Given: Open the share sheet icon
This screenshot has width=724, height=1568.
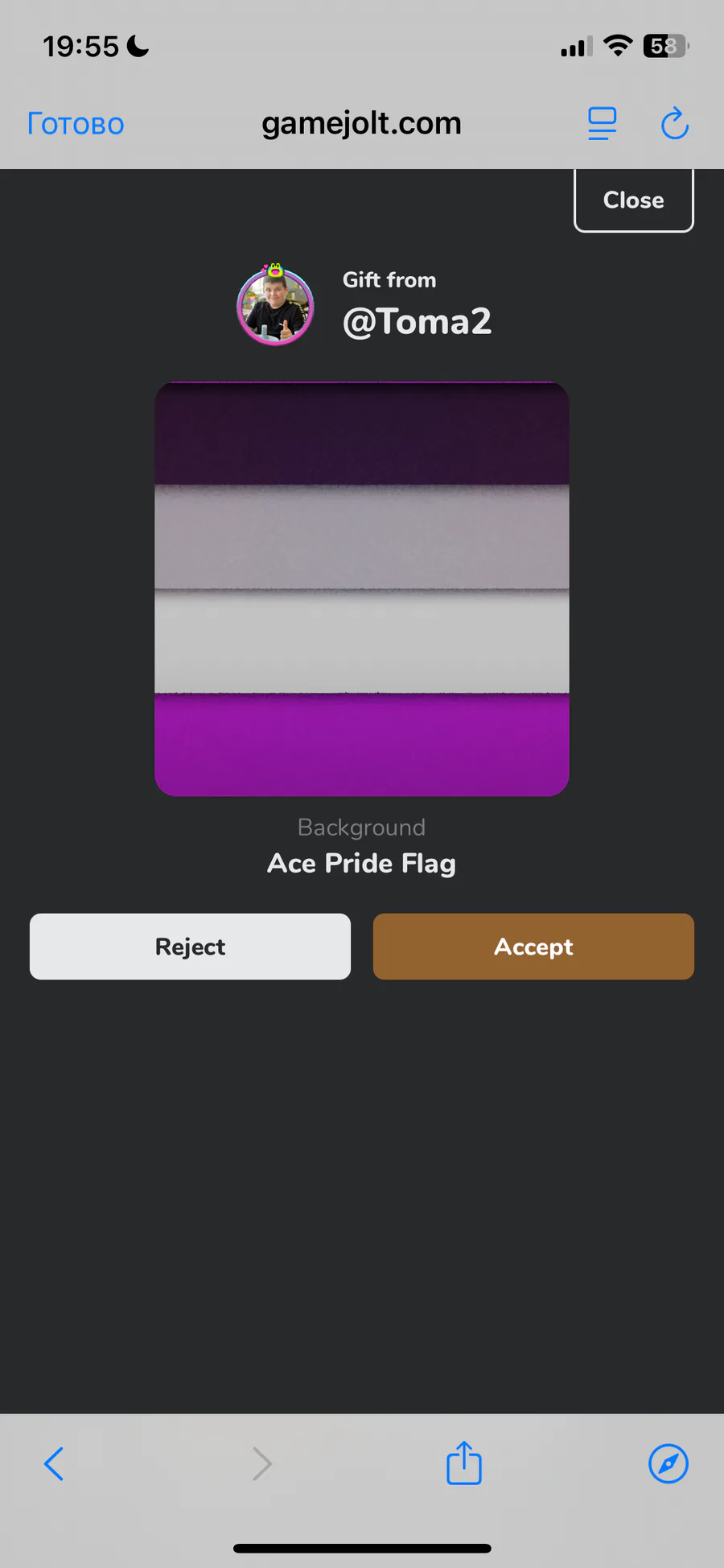Looking at the screenshot, I should tap(464, 1462).
